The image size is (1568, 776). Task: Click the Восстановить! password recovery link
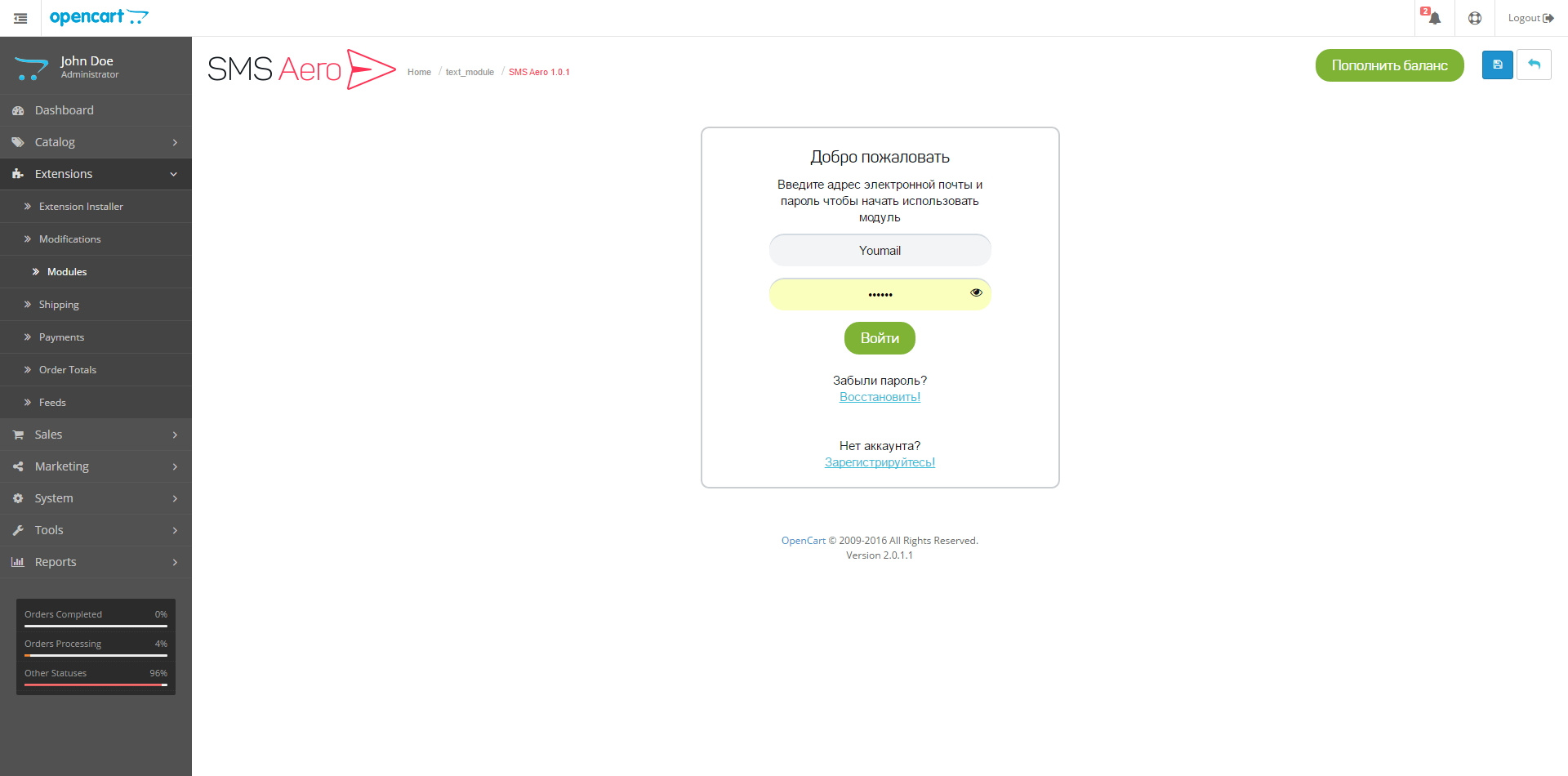[x=880, y=397]
